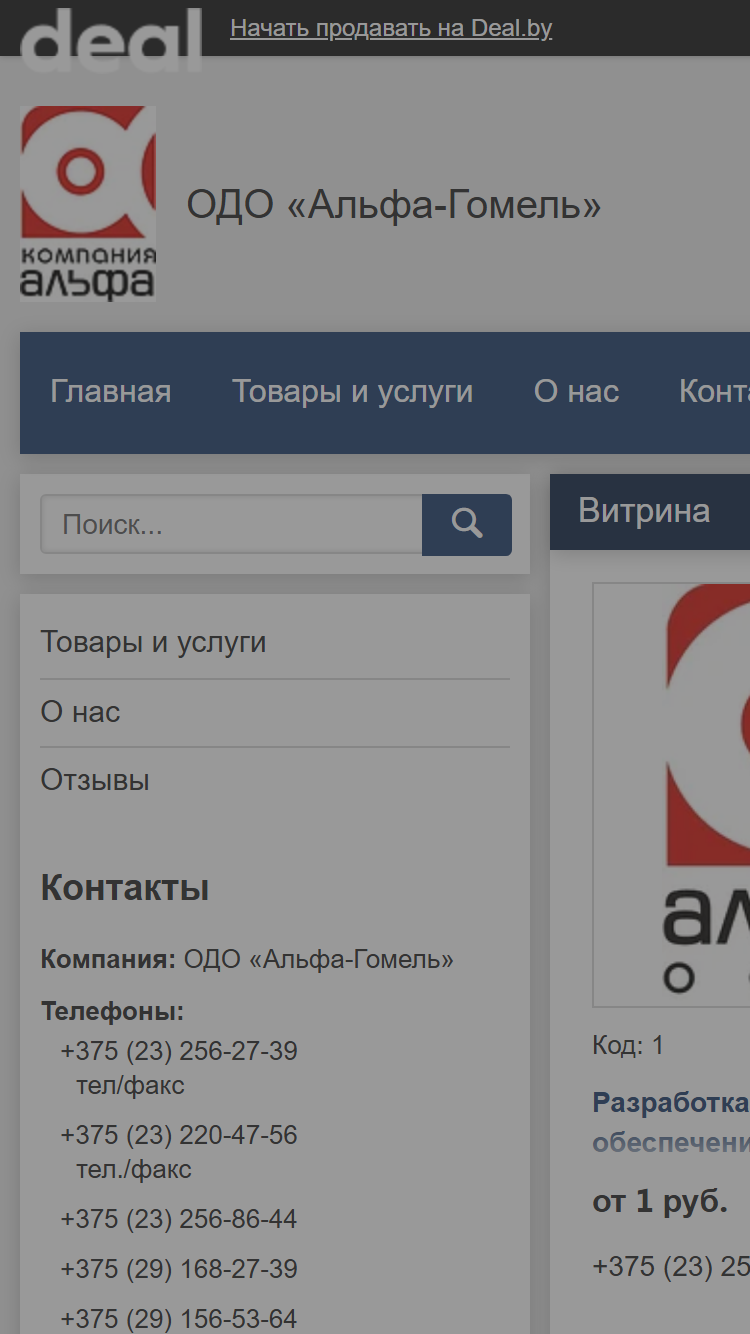
Task: Open 'Начать продавать на Deal.by' link
Action: pyautogui.click(x=391, y=28)
